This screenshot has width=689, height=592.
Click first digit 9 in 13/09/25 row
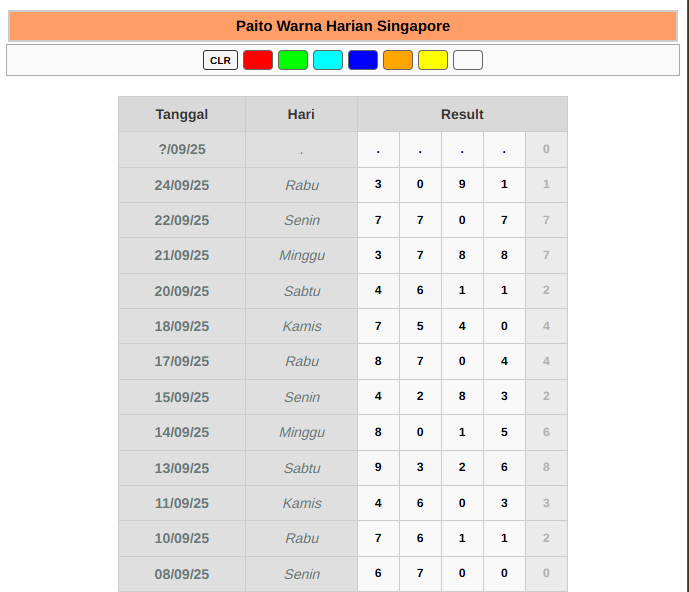pyautogui.click(x=378, y=467)
